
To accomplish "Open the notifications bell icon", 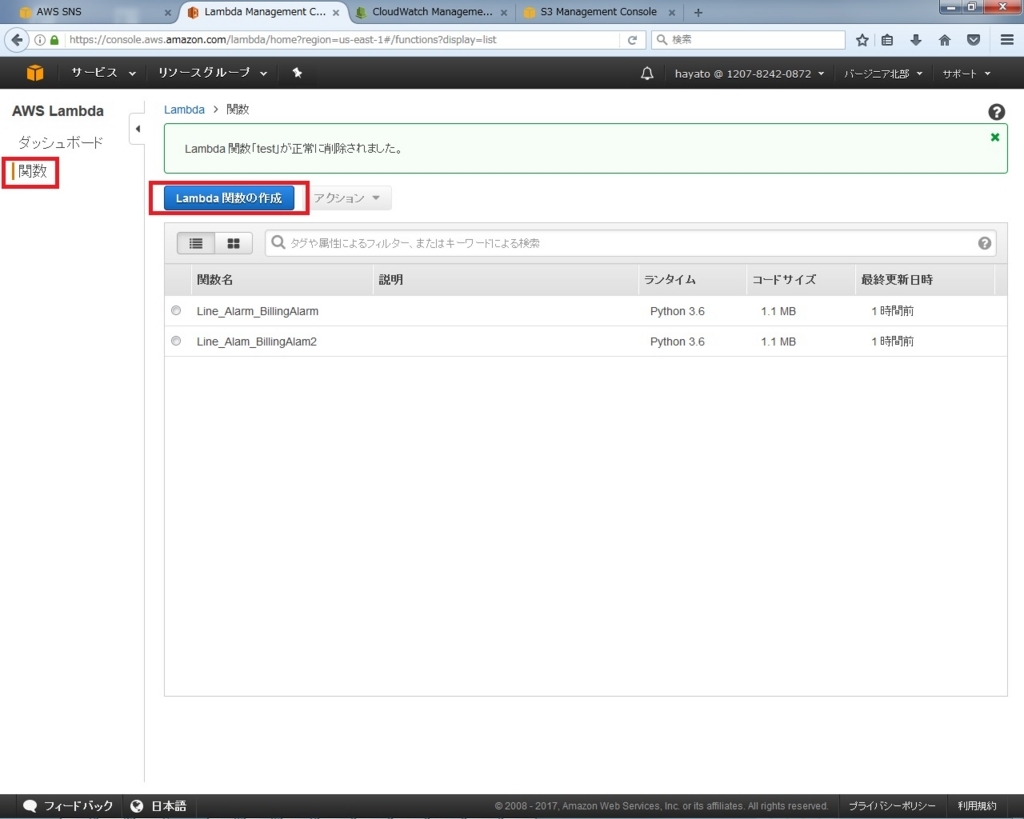I will 647,73.
